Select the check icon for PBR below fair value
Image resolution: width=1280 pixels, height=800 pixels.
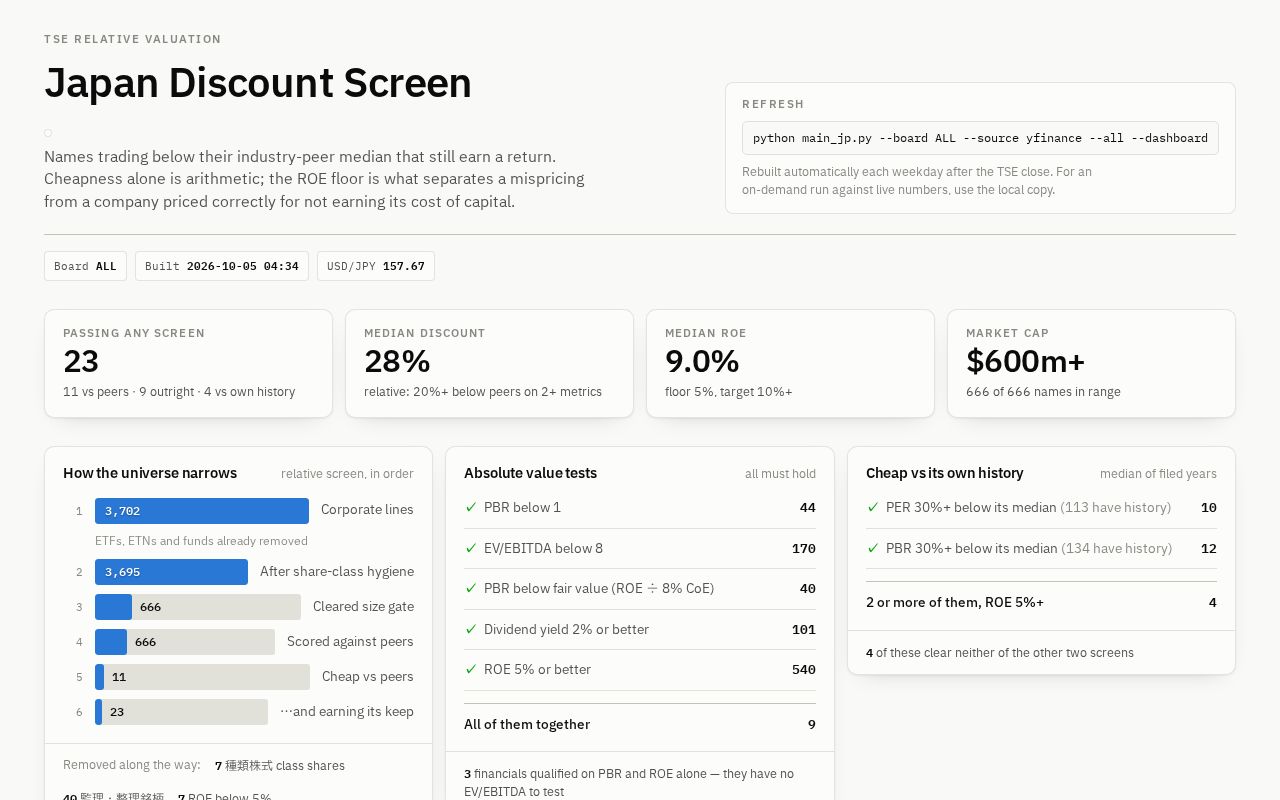tap(471, 588)
